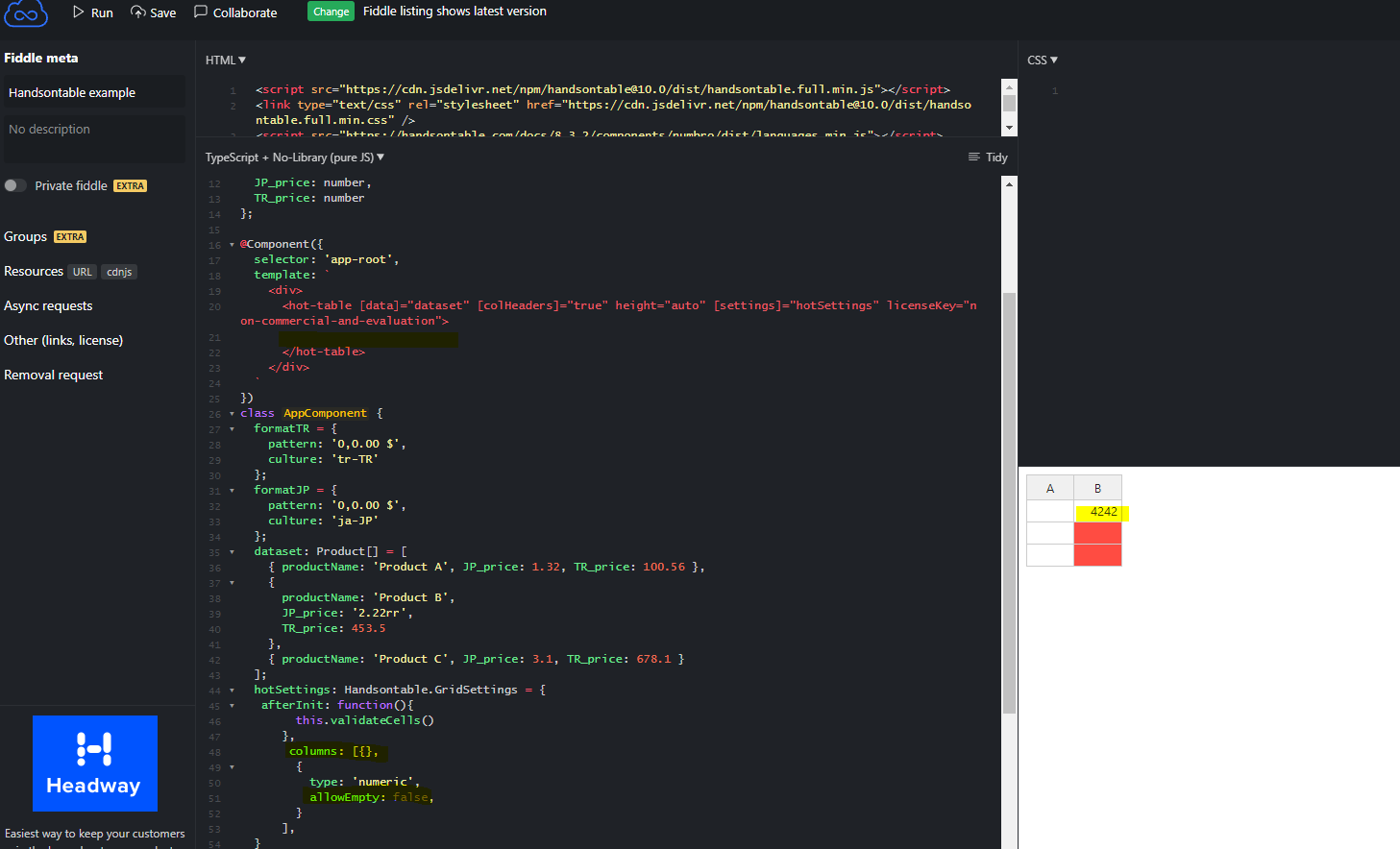Open the Resources section

coord(34,271)
